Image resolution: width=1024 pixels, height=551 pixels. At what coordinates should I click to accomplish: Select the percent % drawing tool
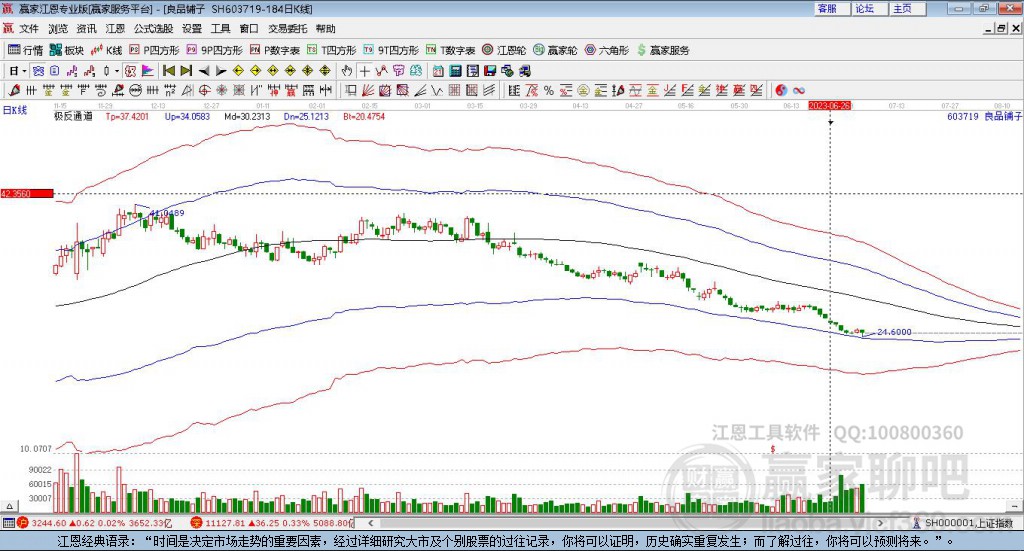tap(549, 90)
